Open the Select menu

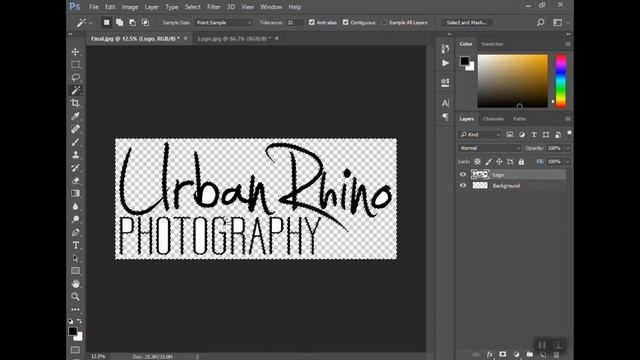[192, 7]
